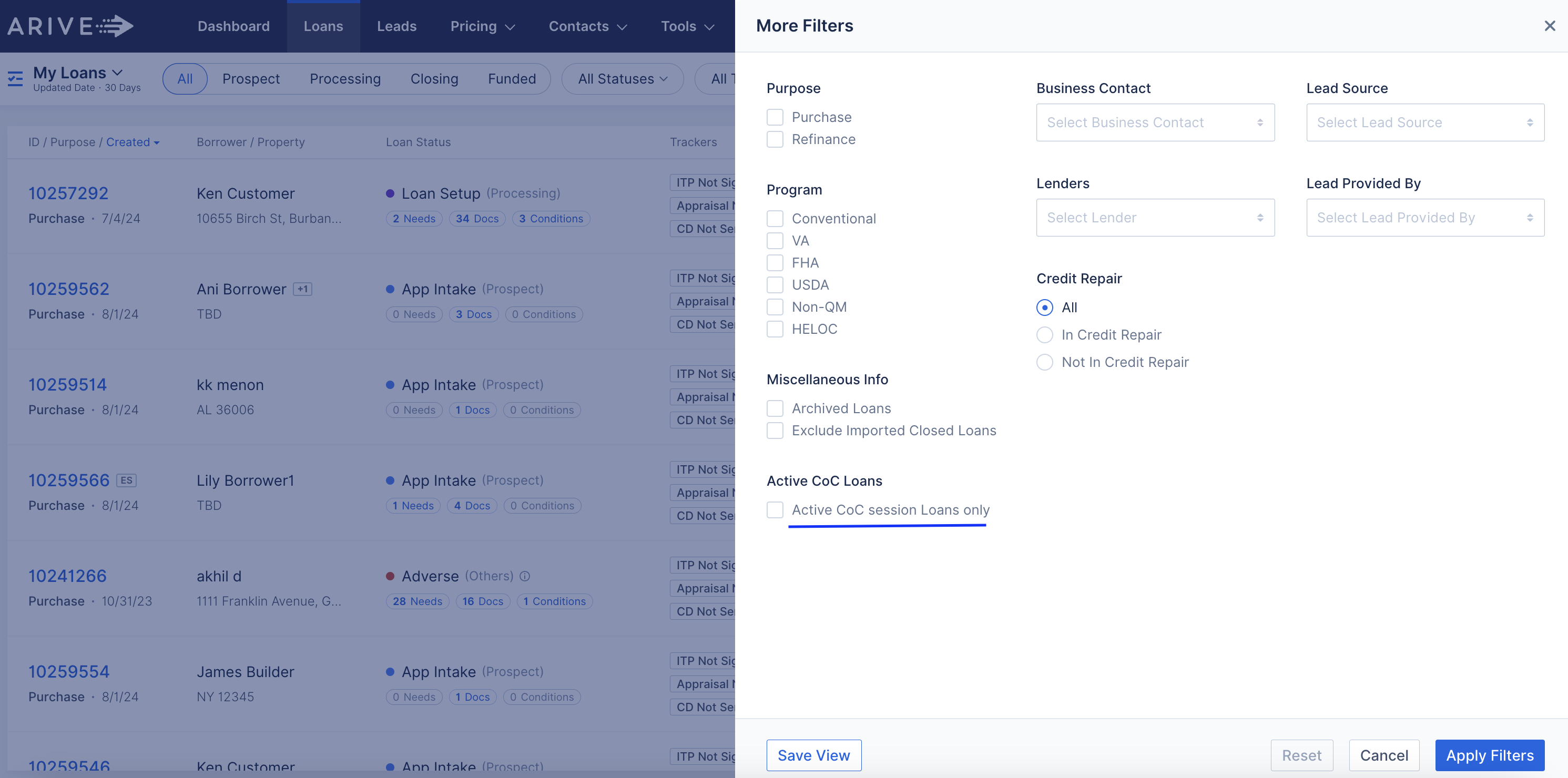Viewport: 1568px width, 778px height.
Task: Open the Select Lead Source dropdown
Action: coord(1424,122)
